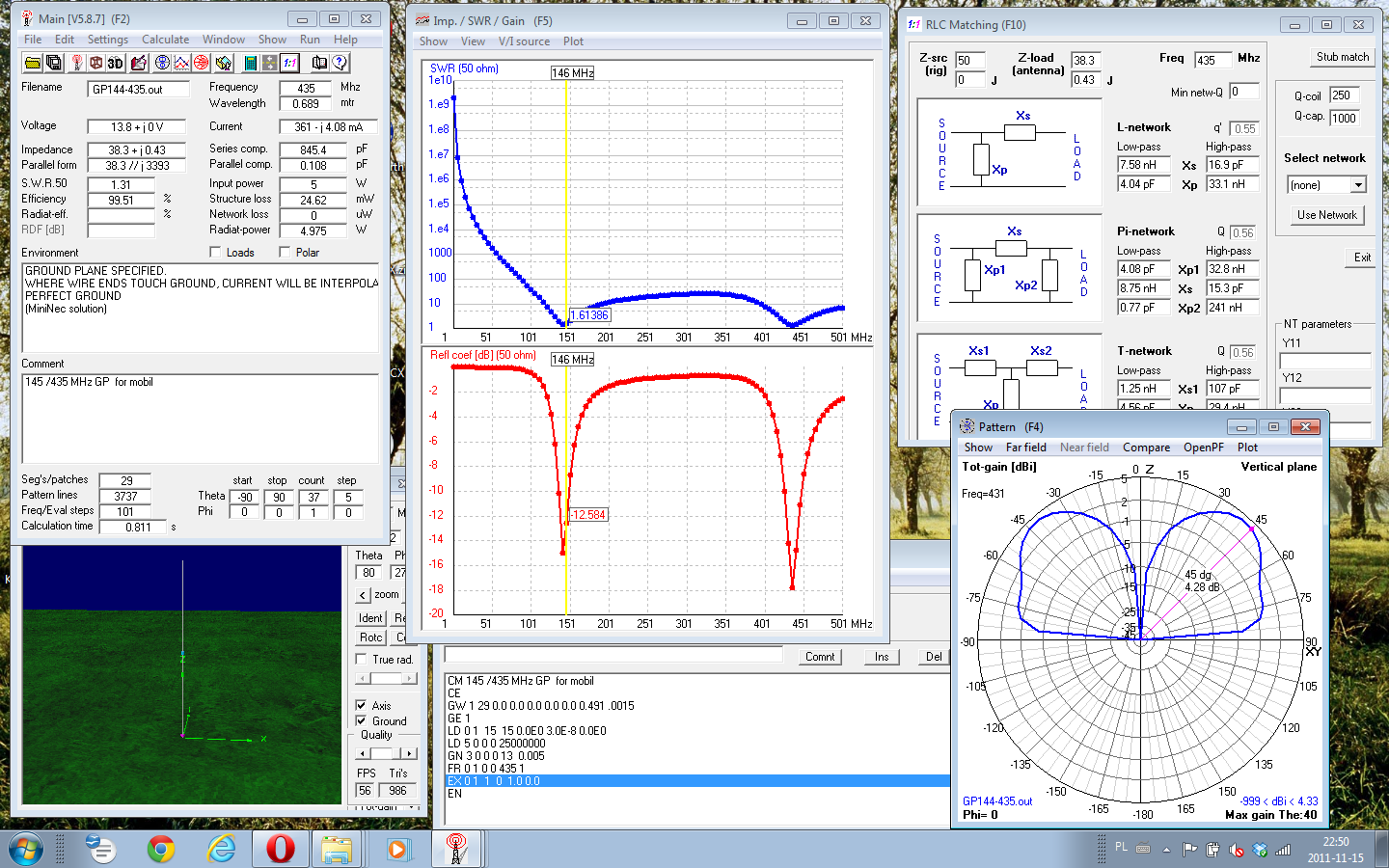Screen dimensions: 1389x868
Task: Click the Stub match button
Action: 1342,57
